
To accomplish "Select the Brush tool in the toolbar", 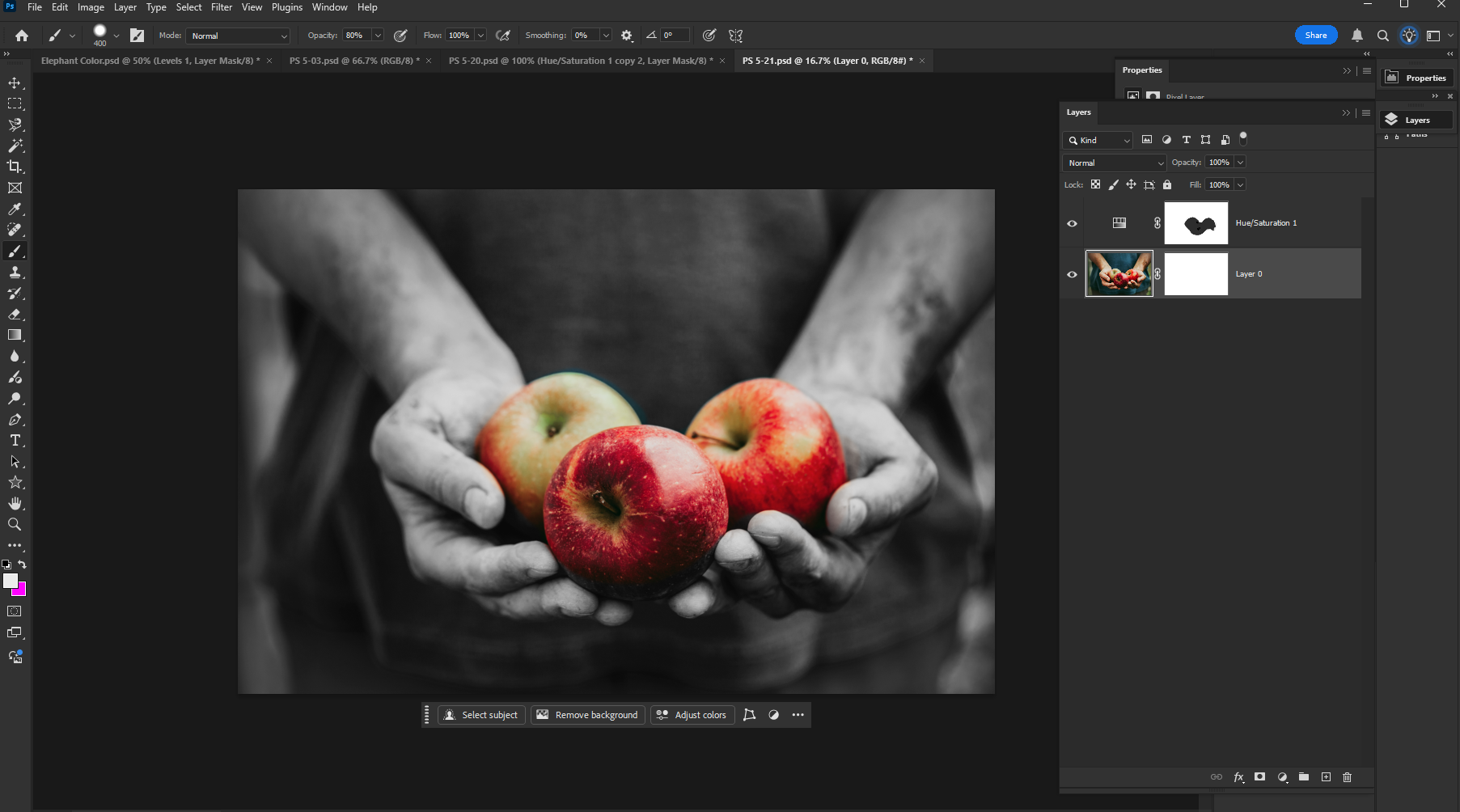I will click(x=15, y=251).
